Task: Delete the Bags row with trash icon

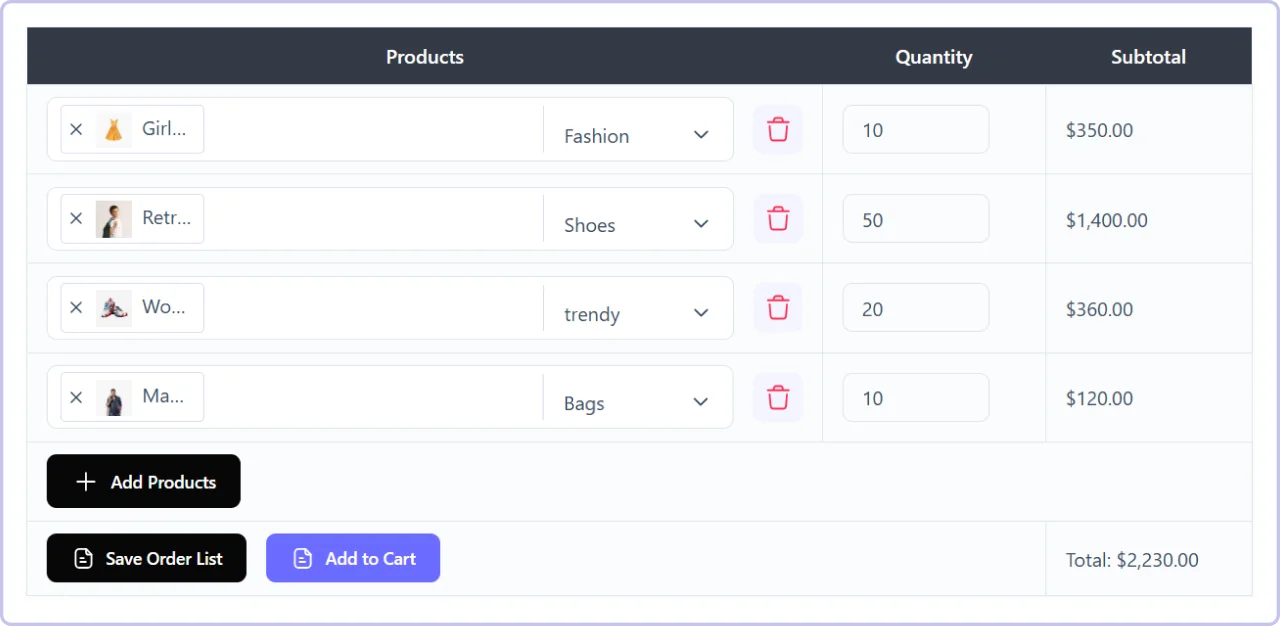Action: point(778,397)
